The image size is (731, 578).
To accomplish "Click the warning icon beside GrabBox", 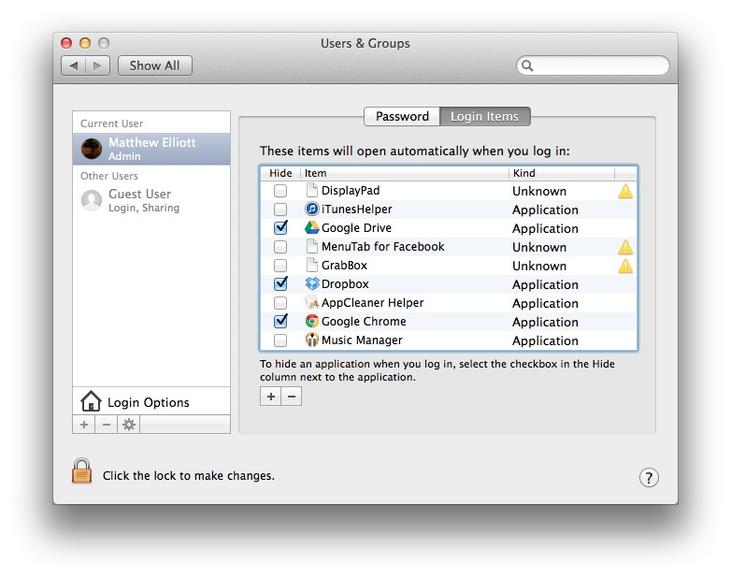I will 625,266.
